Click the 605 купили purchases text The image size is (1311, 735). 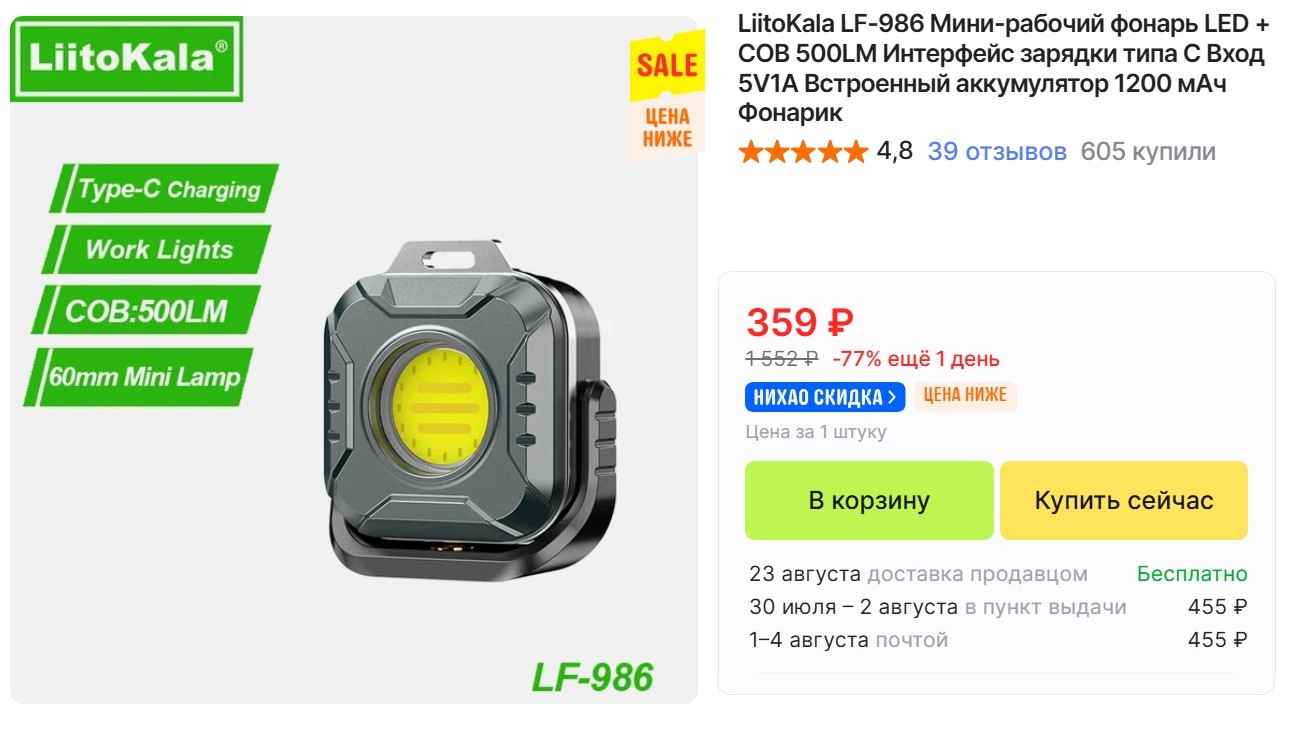pos(1148,152)
